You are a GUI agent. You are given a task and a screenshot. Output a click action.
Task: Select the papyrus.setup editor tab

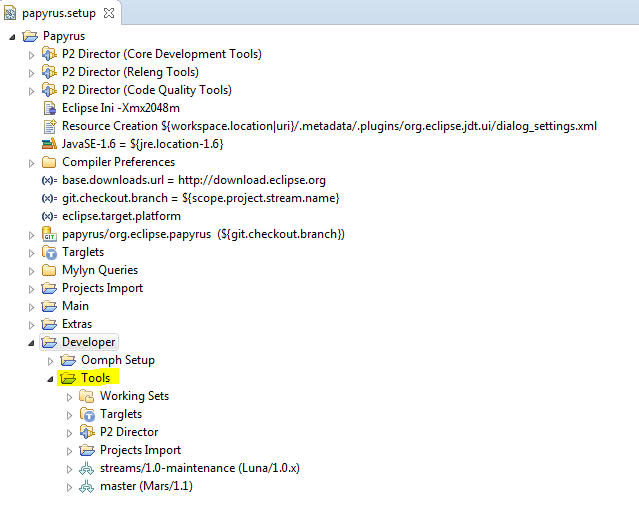tap(59, 13)
